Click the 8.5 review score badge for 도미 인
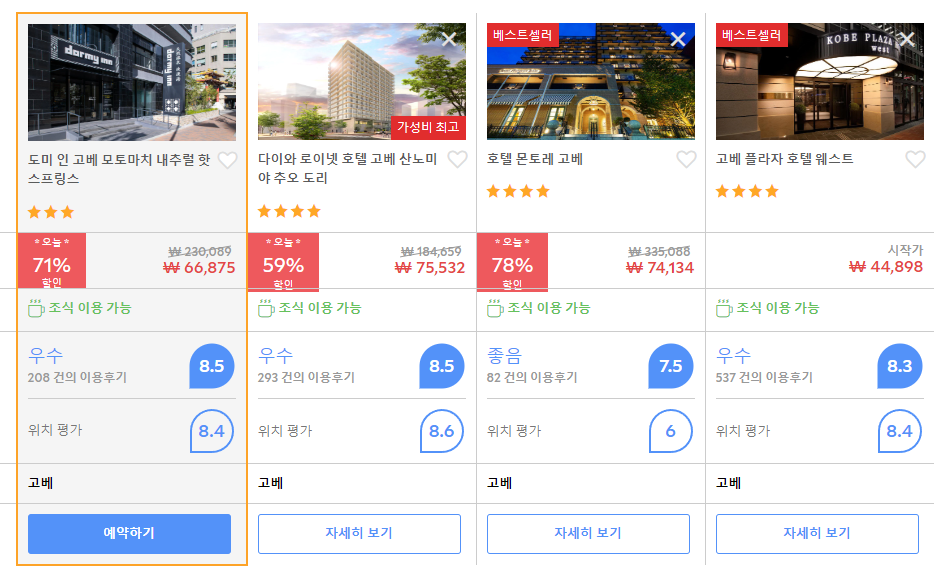 click(x=212, y=366)
